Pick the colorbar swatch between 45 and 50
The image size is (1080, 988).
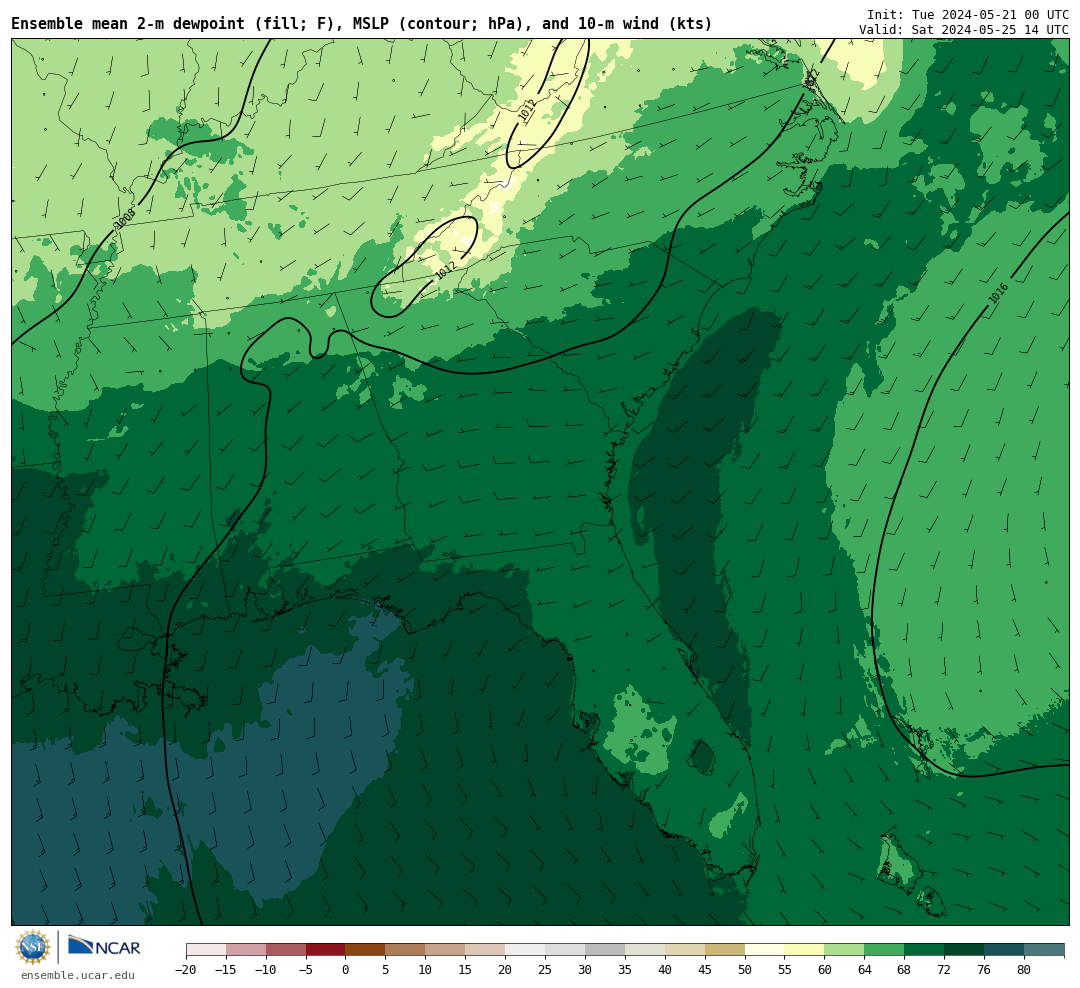725,950
